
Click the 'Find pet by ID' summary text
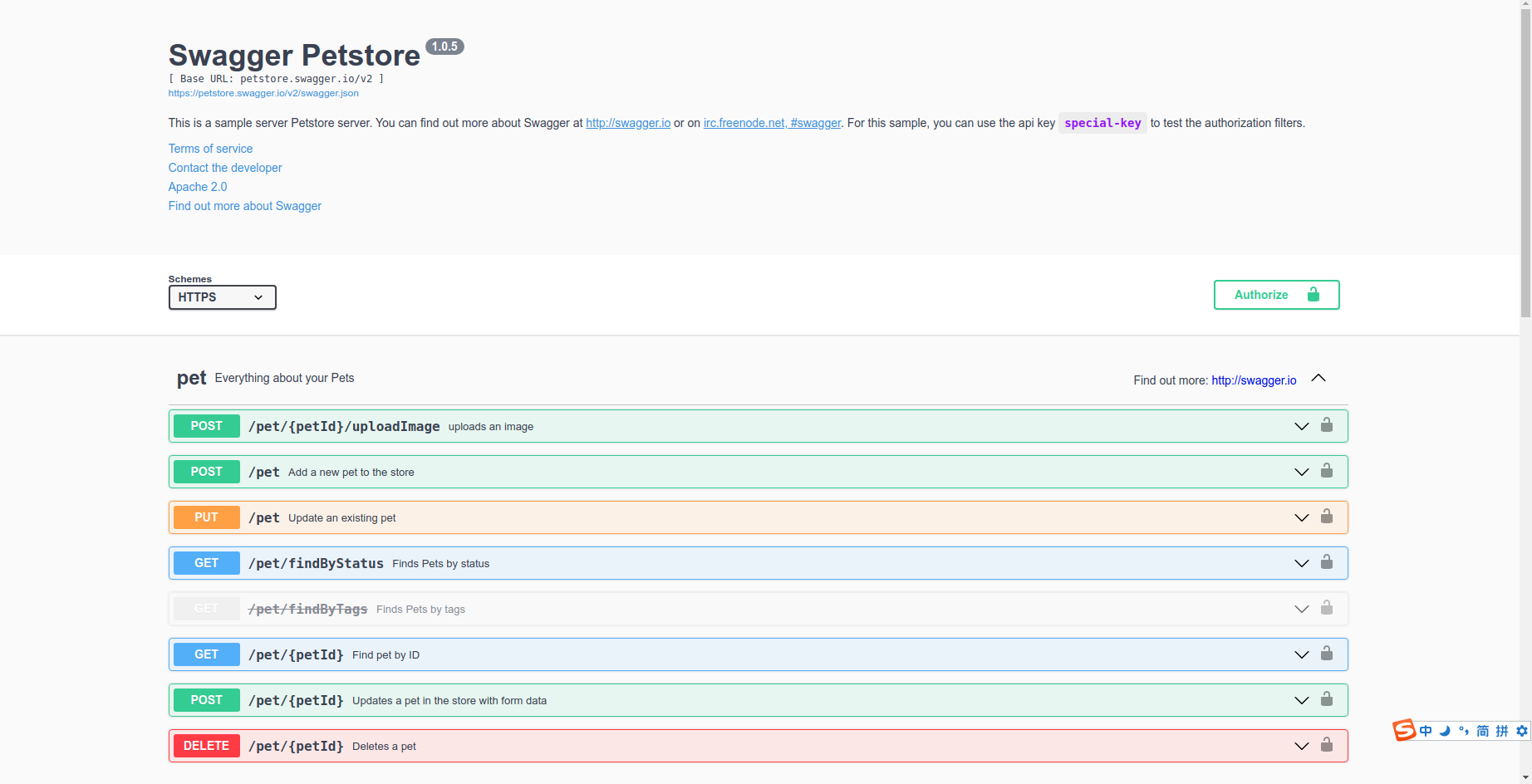(x=385, y=655)
